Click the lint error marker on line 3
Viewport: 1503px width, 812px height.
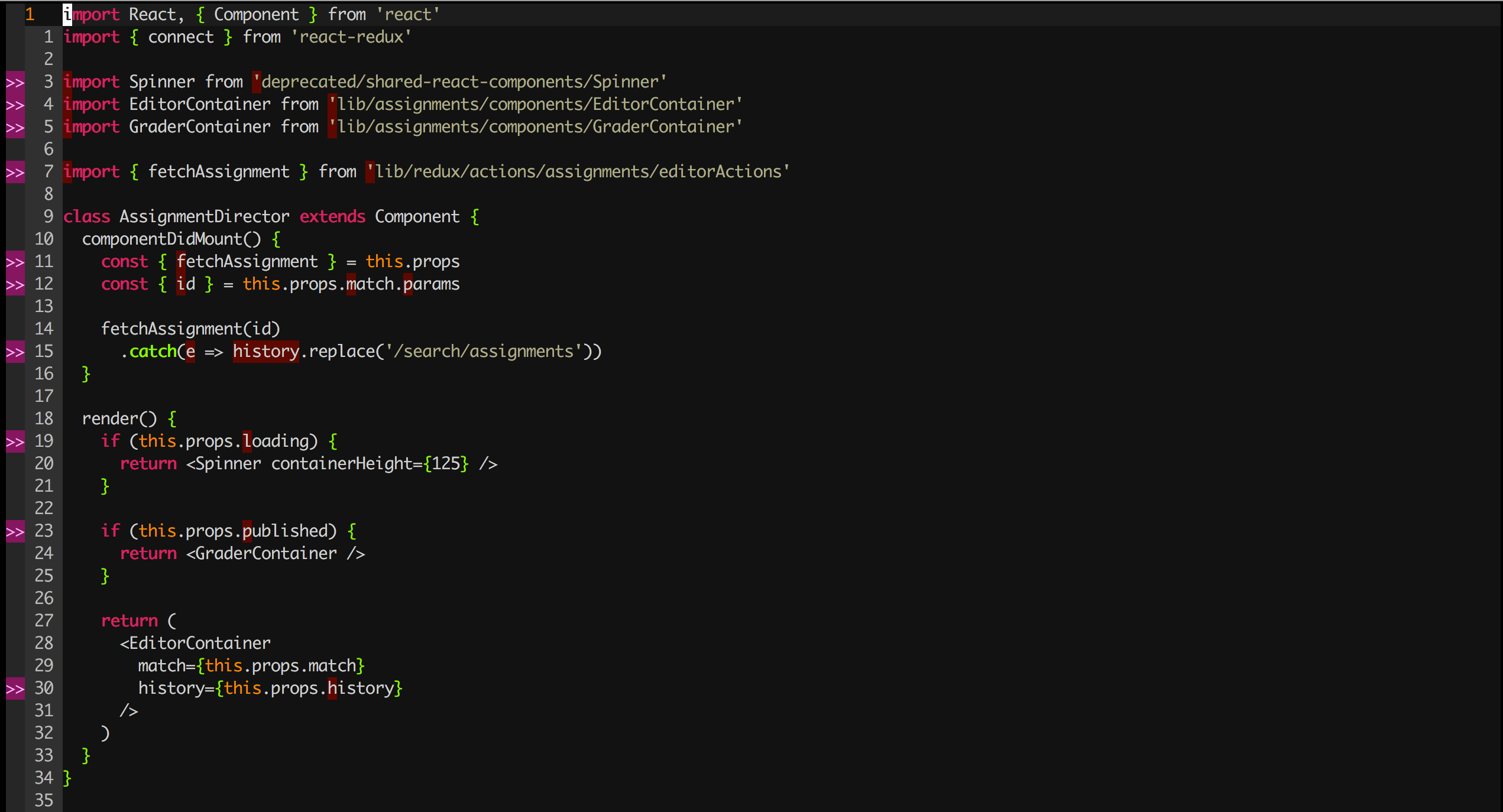15,82
